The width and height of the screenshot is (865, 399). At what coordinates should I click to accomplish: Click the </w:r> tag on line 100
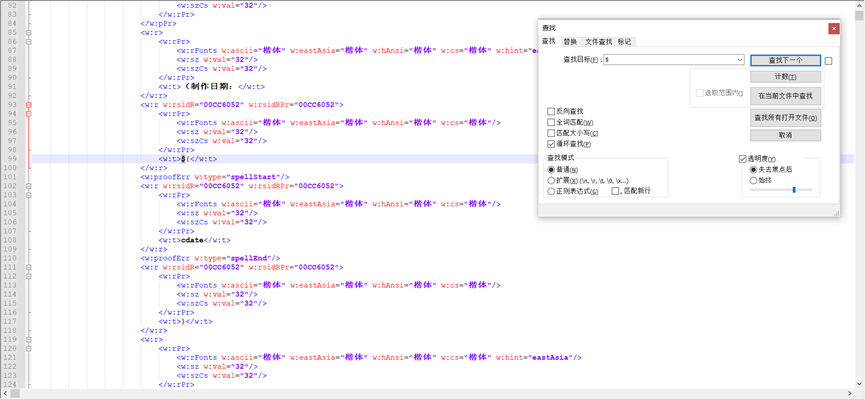(x=153, y=168)
